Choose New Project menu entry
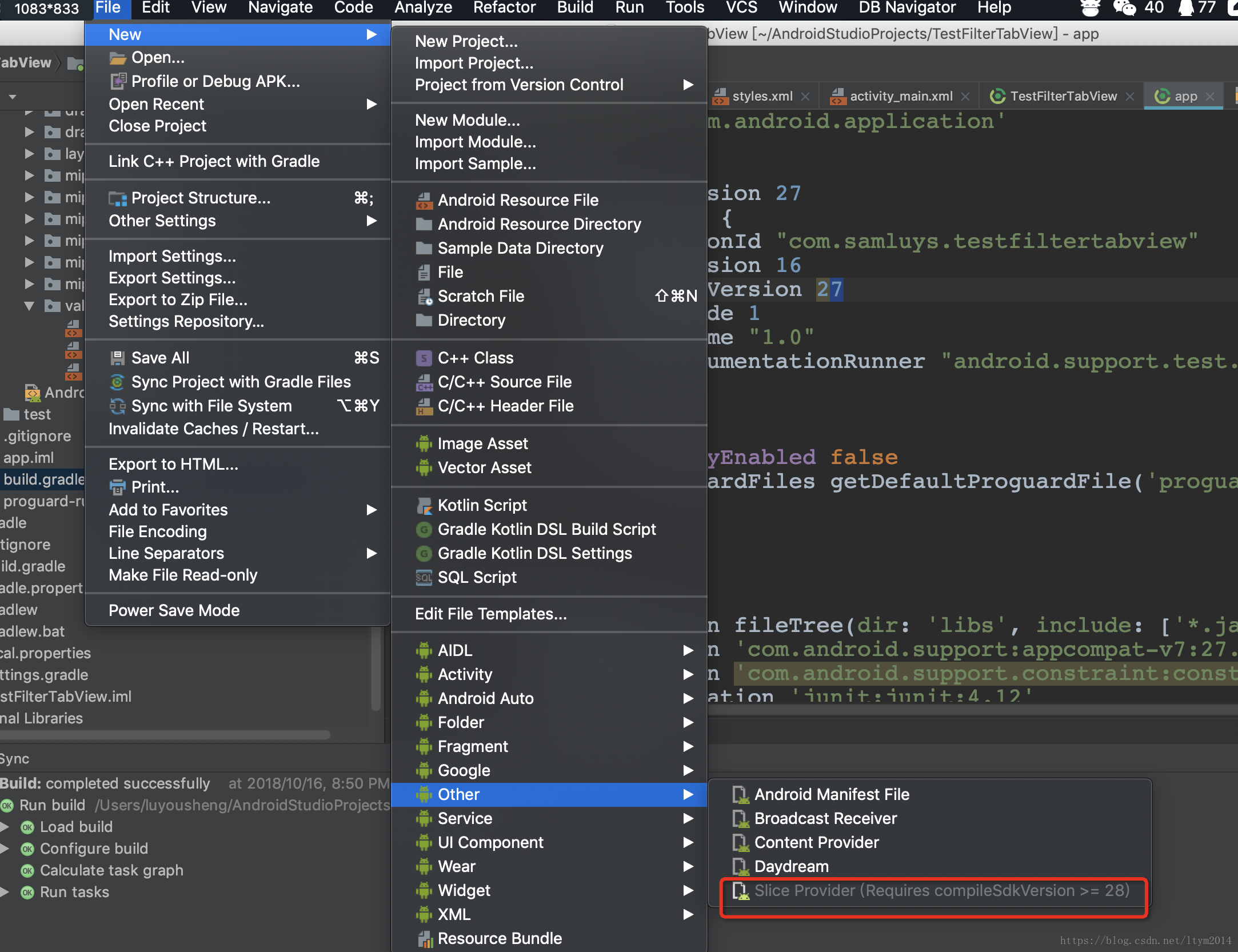The image size is (1238, 952). (549, 41)
